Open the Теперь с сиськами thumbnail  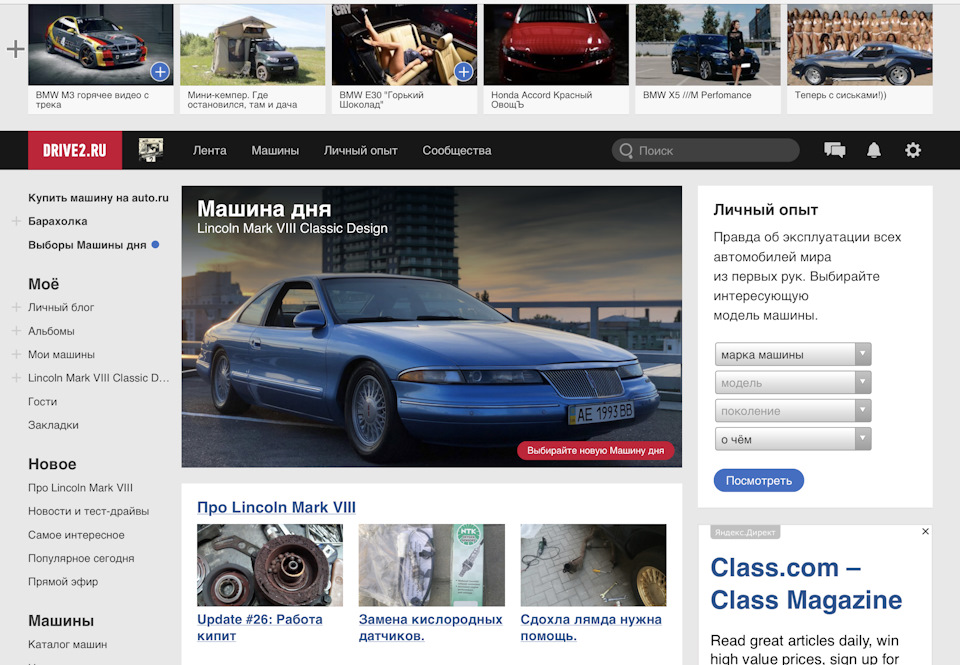pyautogui.click(x=860, y=45)
